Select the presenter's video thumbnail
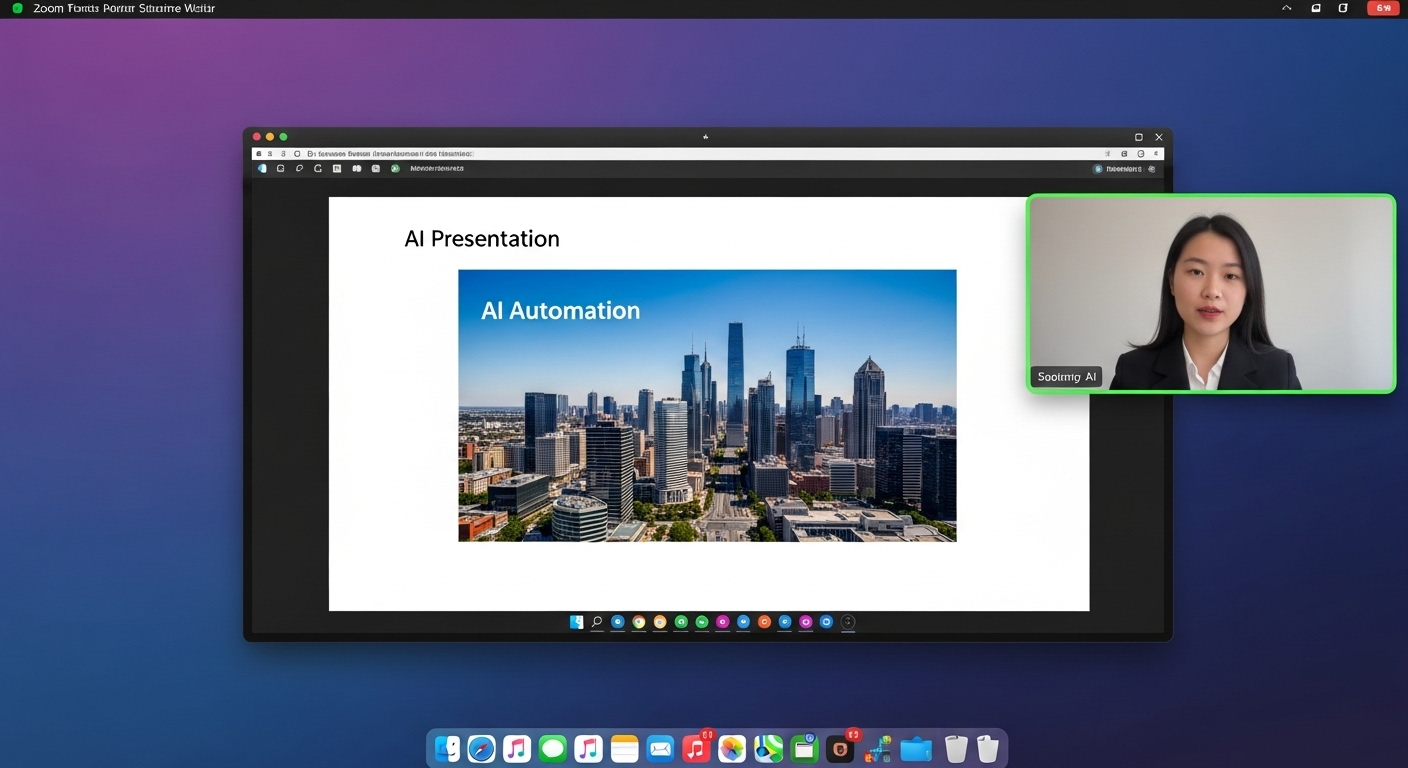 tap(1210, 293)
